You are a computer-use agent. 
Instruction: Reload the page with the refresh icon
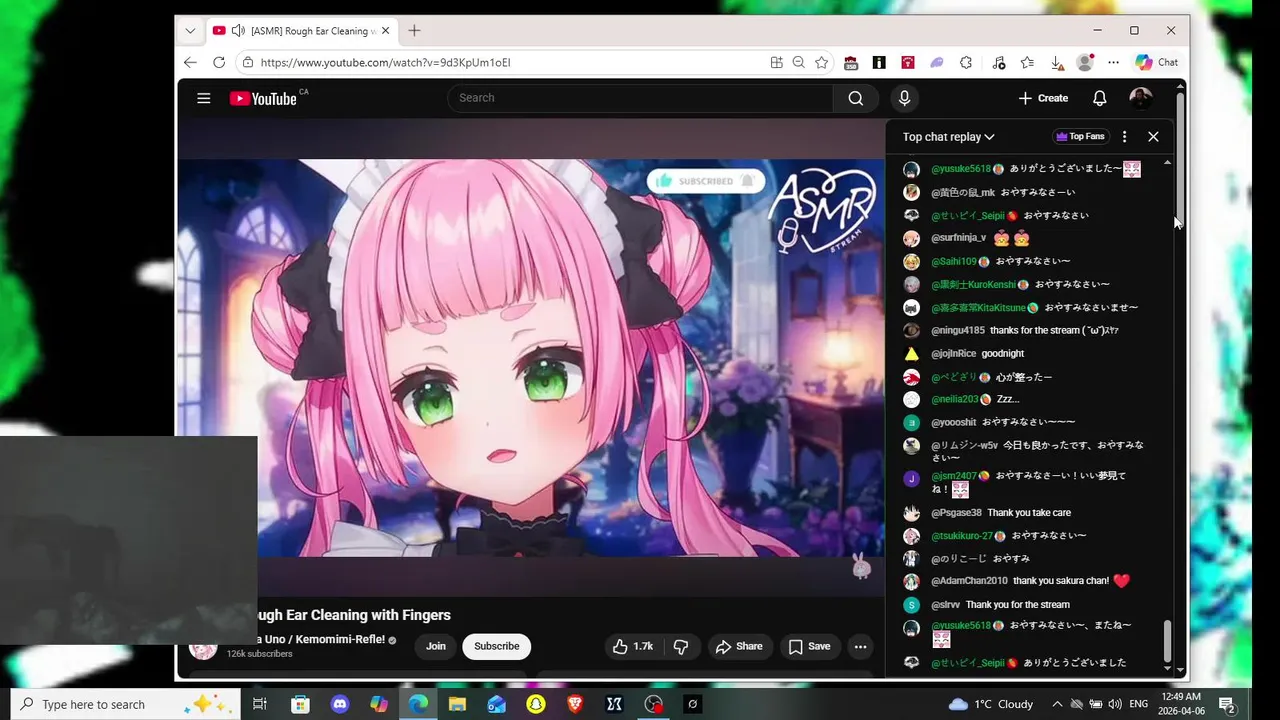click(x=219, y=62)
